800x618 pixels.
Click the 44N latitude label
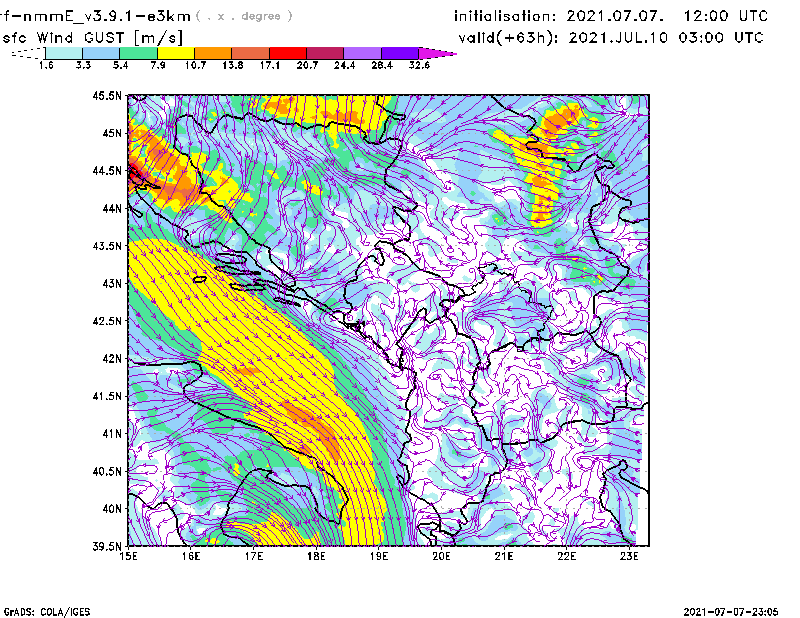(112, 208)
